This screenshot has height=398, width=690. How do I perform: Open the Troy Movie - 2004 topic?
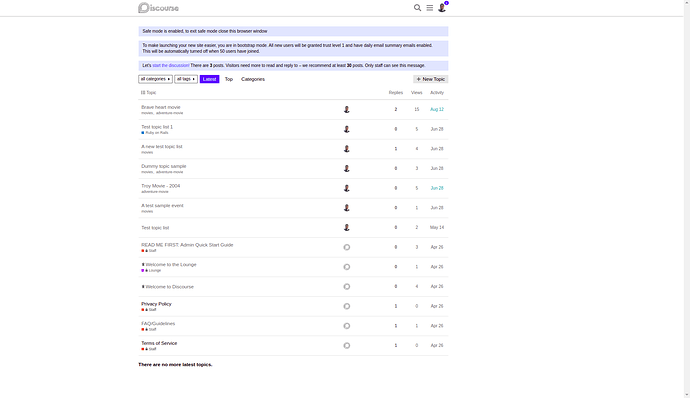[x=161, y=186]
